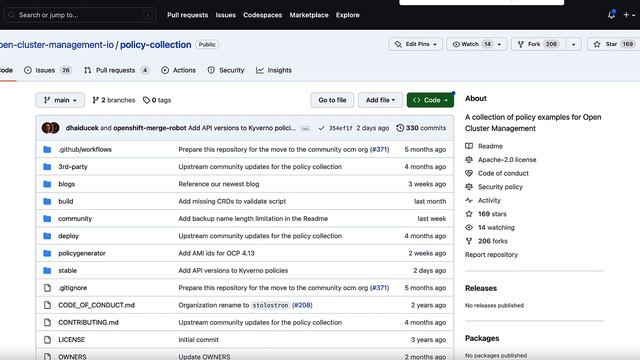
Task: Click the Go to file button
Action: [x=332, y=100]
